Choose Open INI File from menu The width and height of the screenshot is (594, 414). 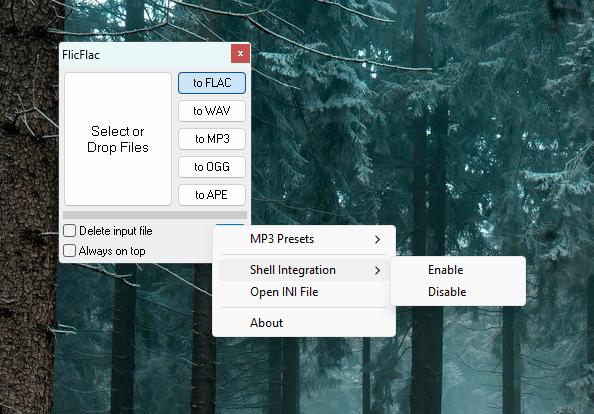point(304,292)
